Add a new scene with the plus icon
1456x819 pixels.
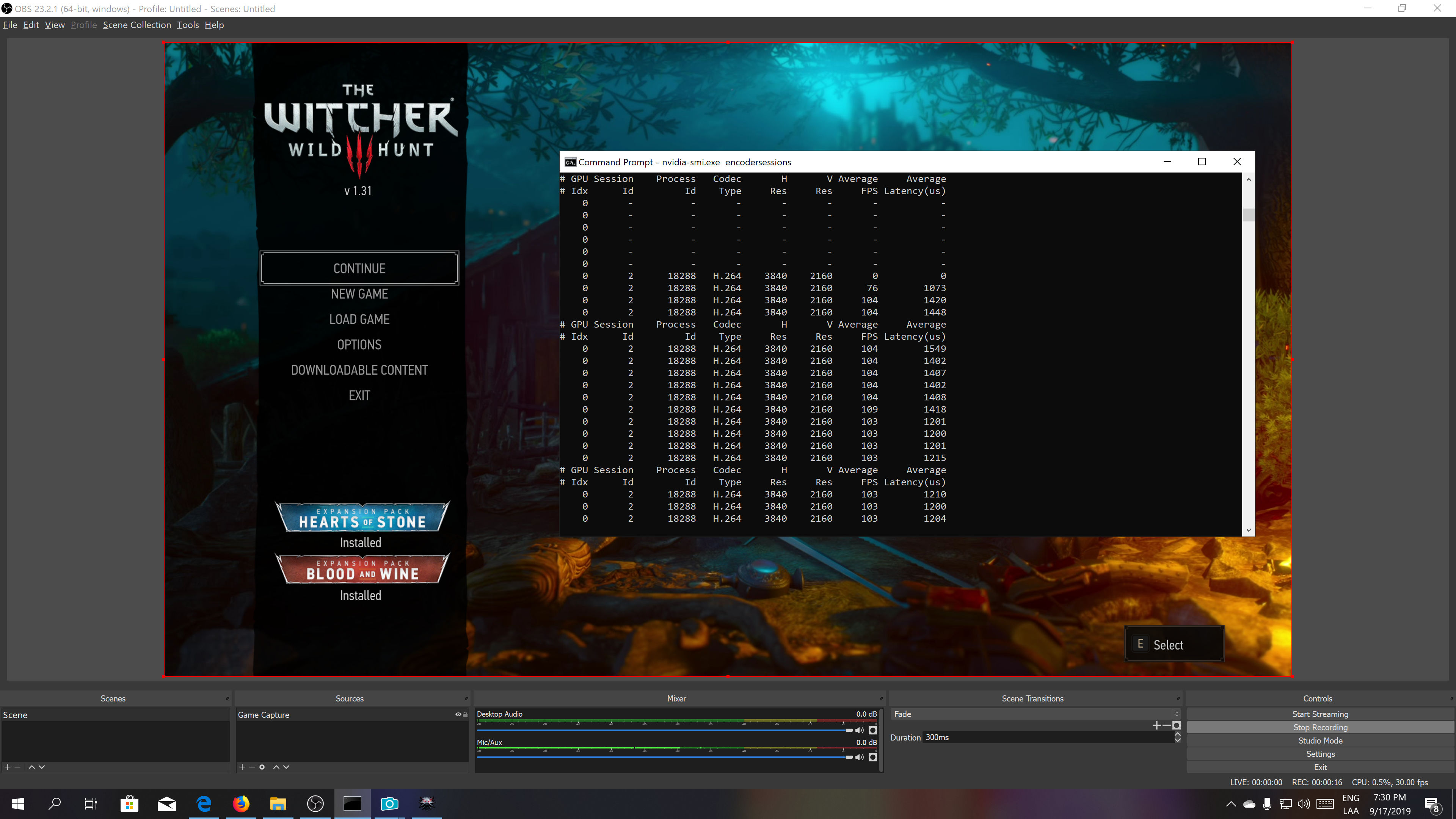[7, 767]
